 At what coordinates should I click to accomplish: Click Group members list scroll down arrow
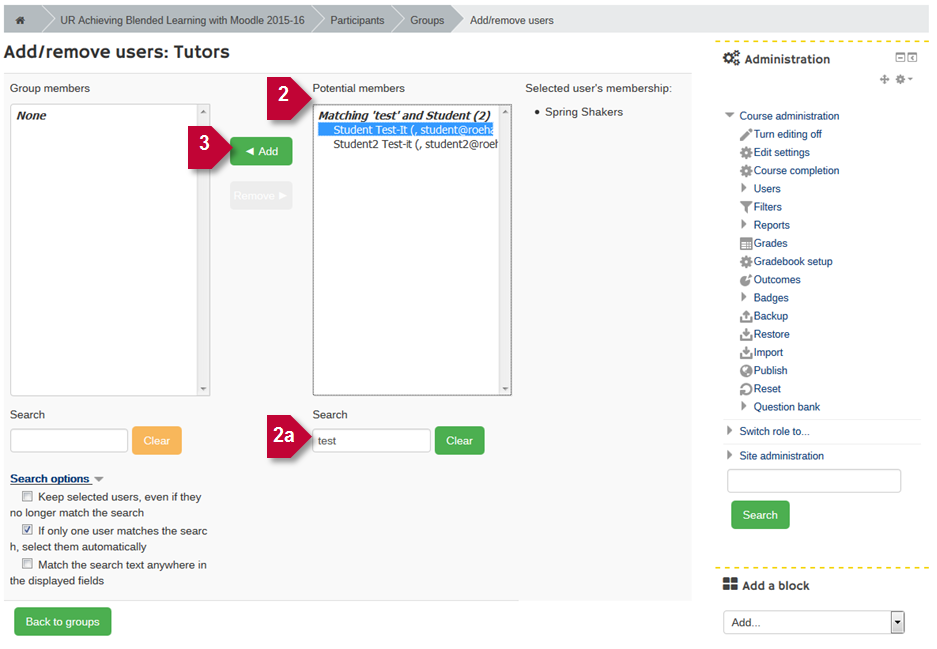[x=203, y=388]
